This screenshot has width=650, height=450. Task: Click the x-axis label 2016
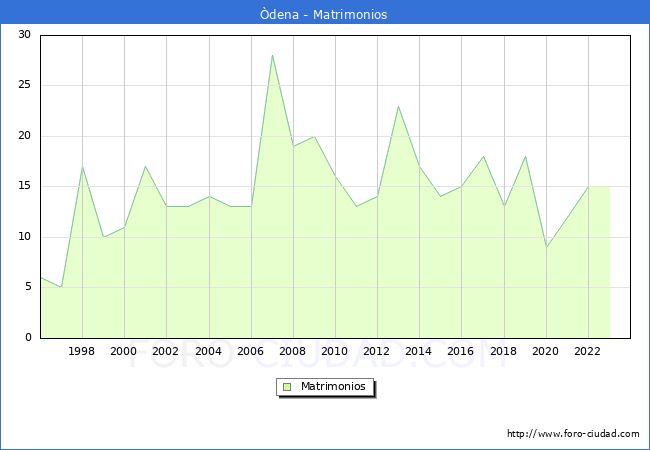461,351
